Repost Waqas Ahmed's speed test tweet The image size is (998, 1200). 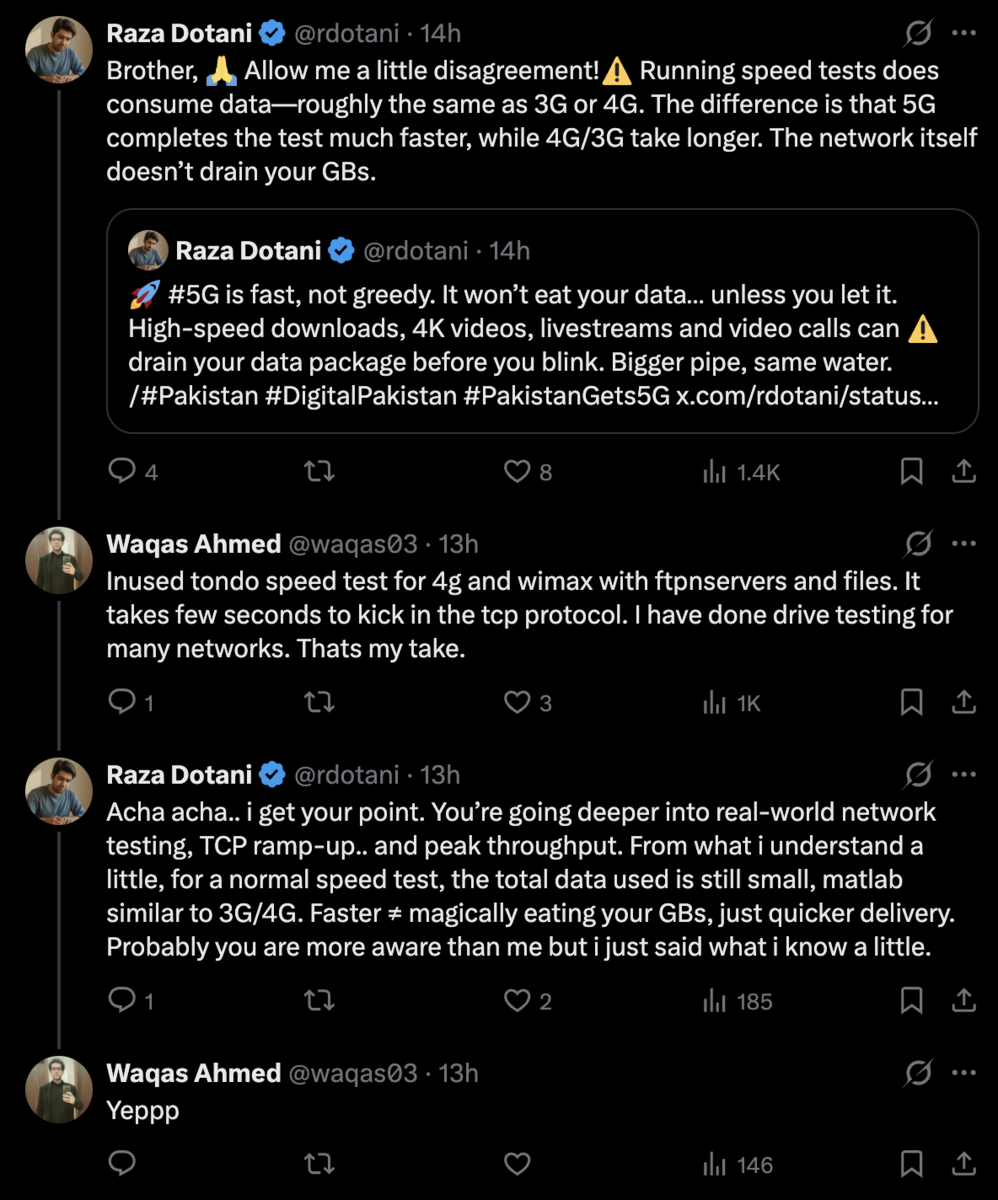318,703
